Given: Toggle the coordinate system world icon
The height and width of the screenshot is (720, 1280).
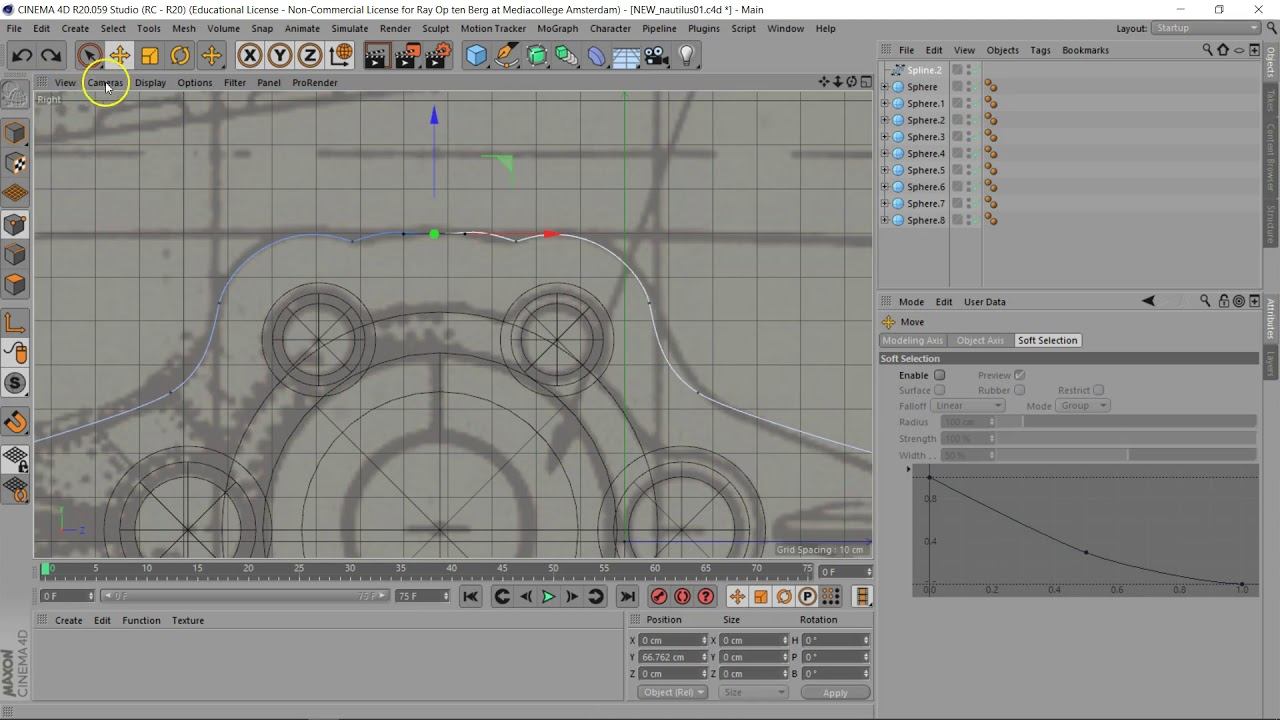Looking at the screenshot, I should (x=340, y=55).
